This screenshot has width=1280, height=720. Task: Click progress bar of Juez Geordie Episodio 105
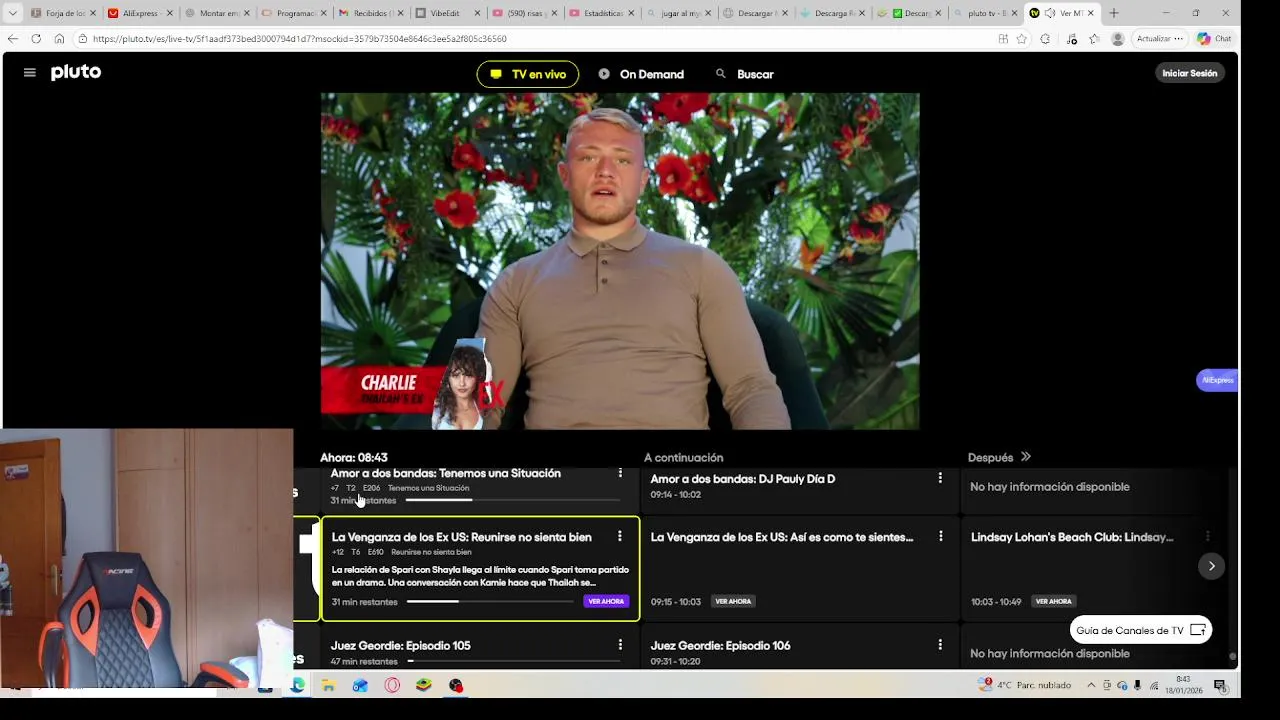click(513, 661)
